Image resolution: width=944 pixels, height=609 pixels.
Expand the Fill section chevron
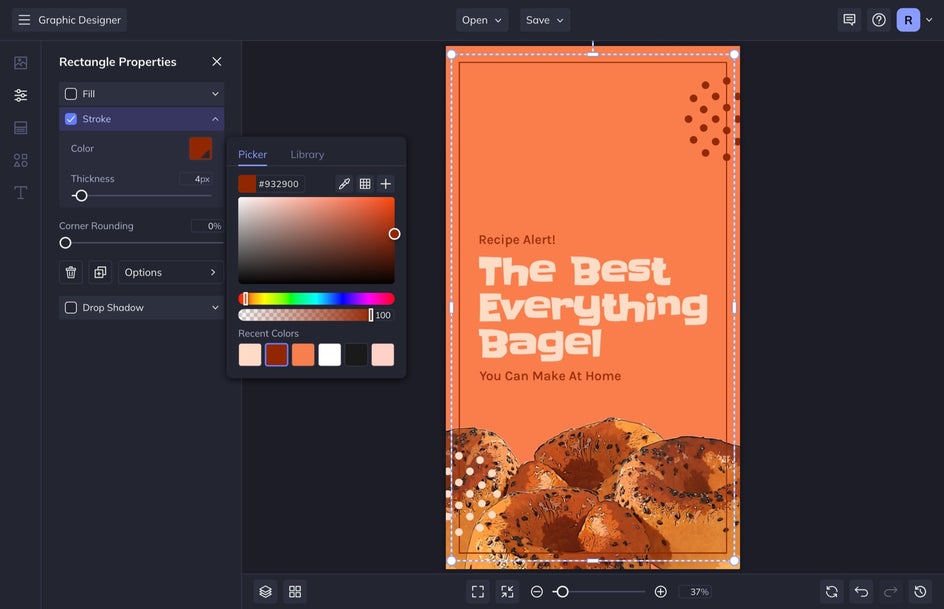coord(215,94)
